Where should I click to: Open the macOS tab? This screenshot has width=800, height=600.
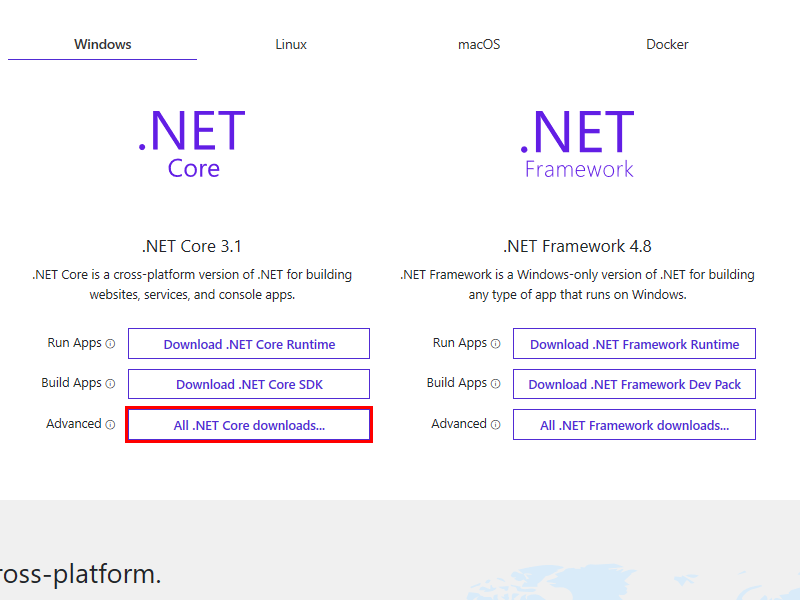click(479, 44)
